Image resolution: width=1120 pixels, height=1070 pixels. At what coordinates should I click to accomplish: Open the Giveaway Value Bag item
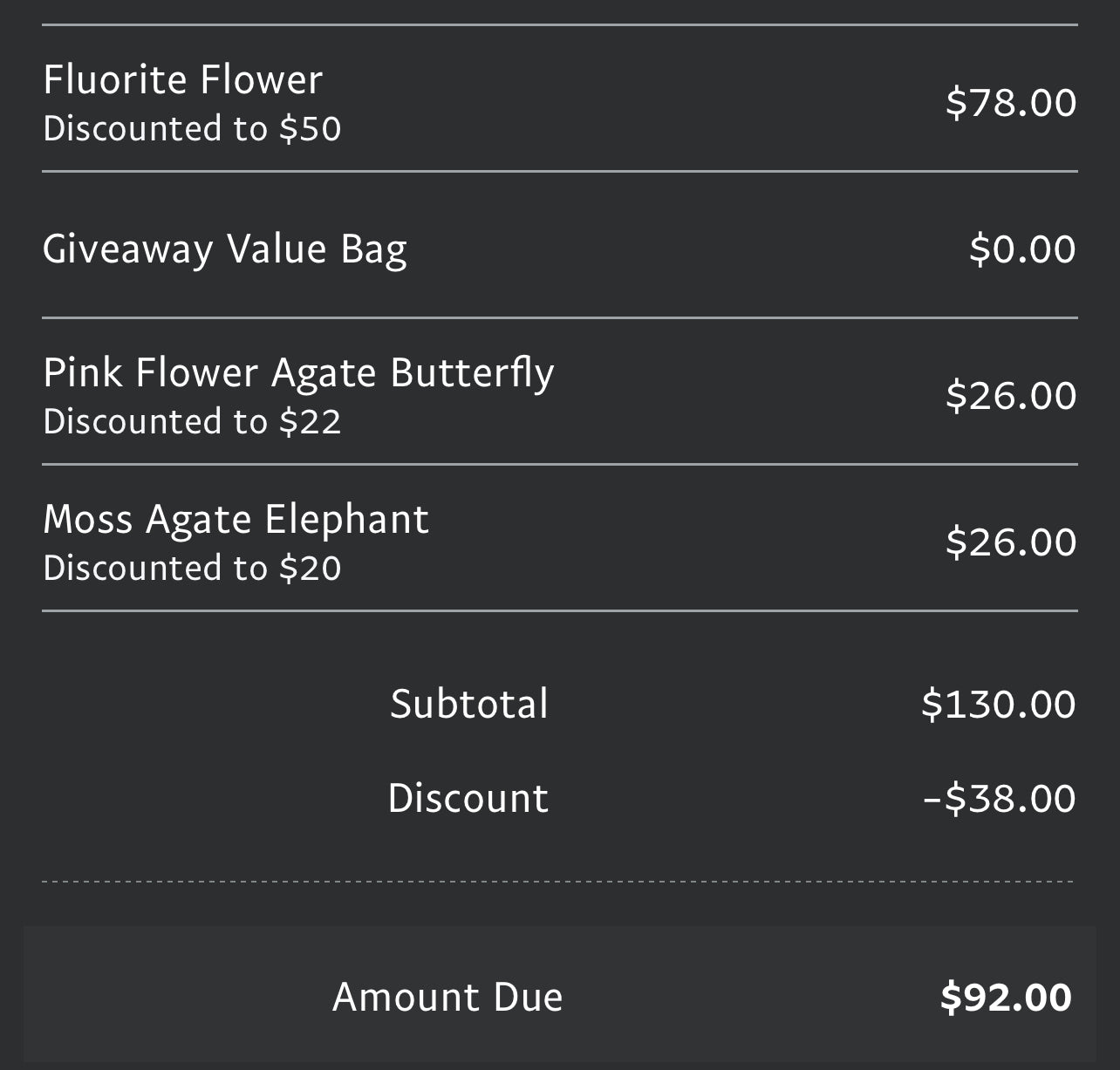224,249
